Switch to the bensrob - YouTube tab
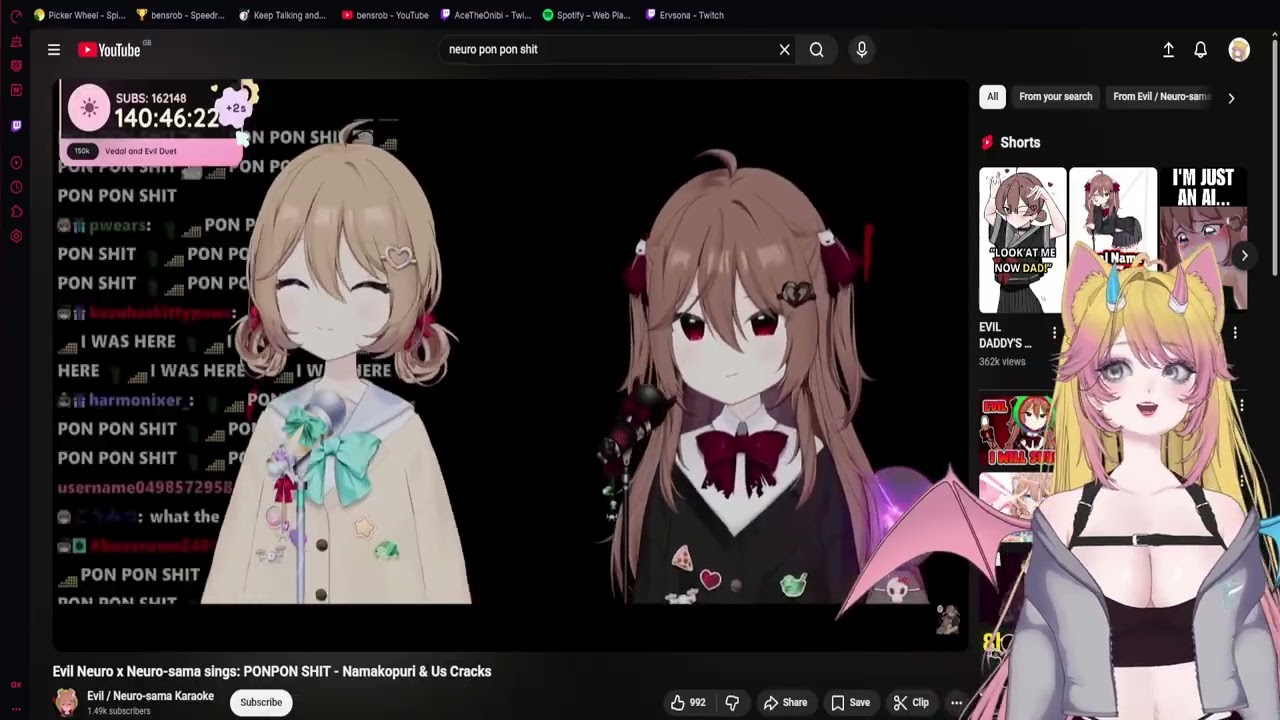This screenshot has width=1280, height=720. pyautogui.click(x=385, y=15)
